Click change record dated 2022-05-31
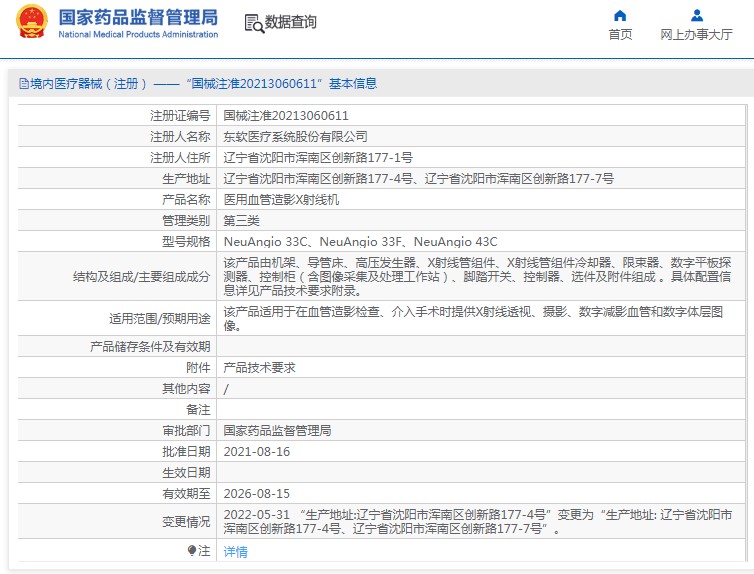This screenshot has width=754, height=574. coord(478,522)
